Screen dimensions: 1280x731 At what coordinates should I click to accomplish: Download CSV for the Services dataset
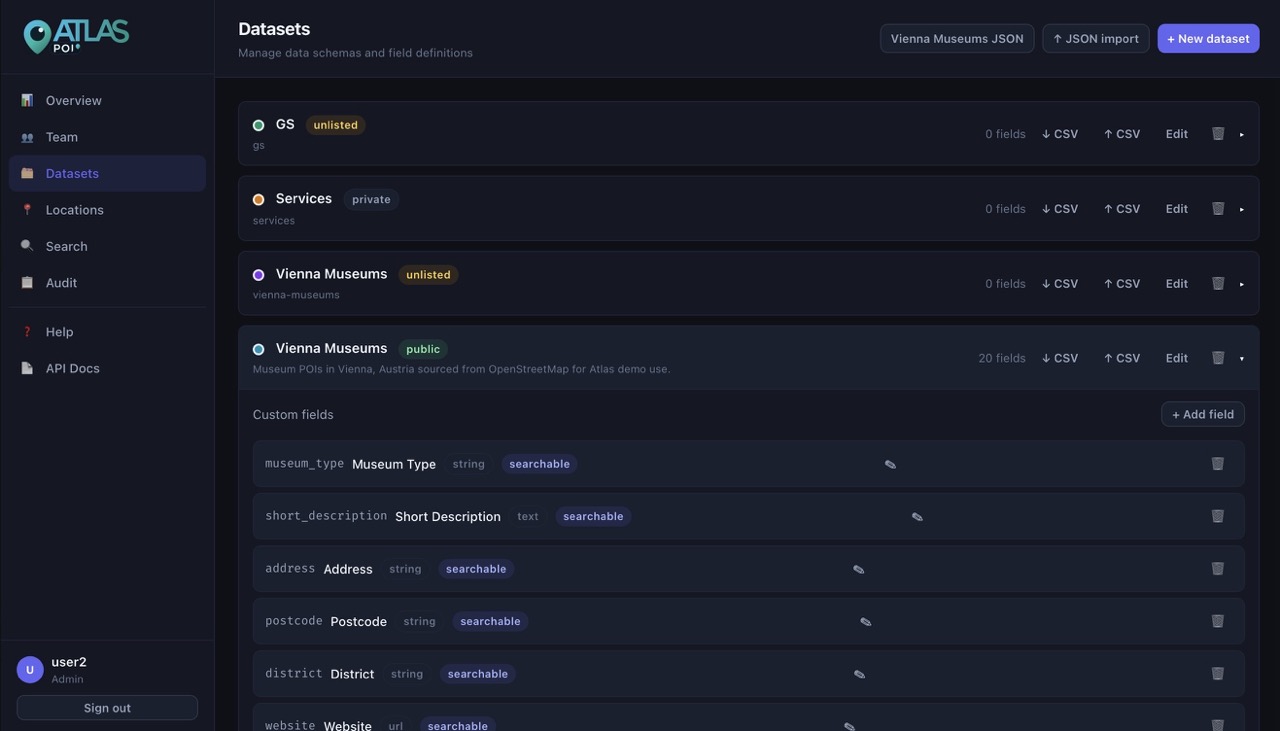pos(1060,209)
